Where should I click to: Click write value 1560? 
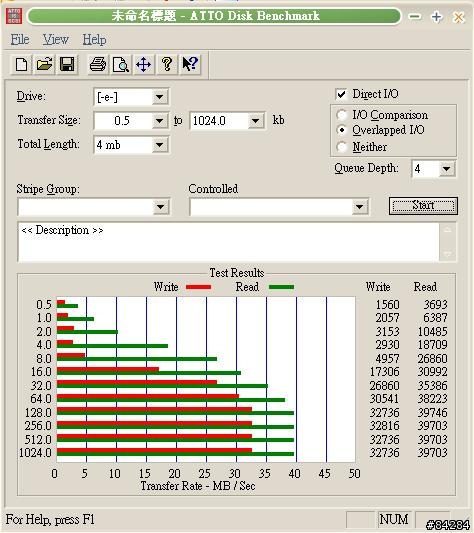388,305
